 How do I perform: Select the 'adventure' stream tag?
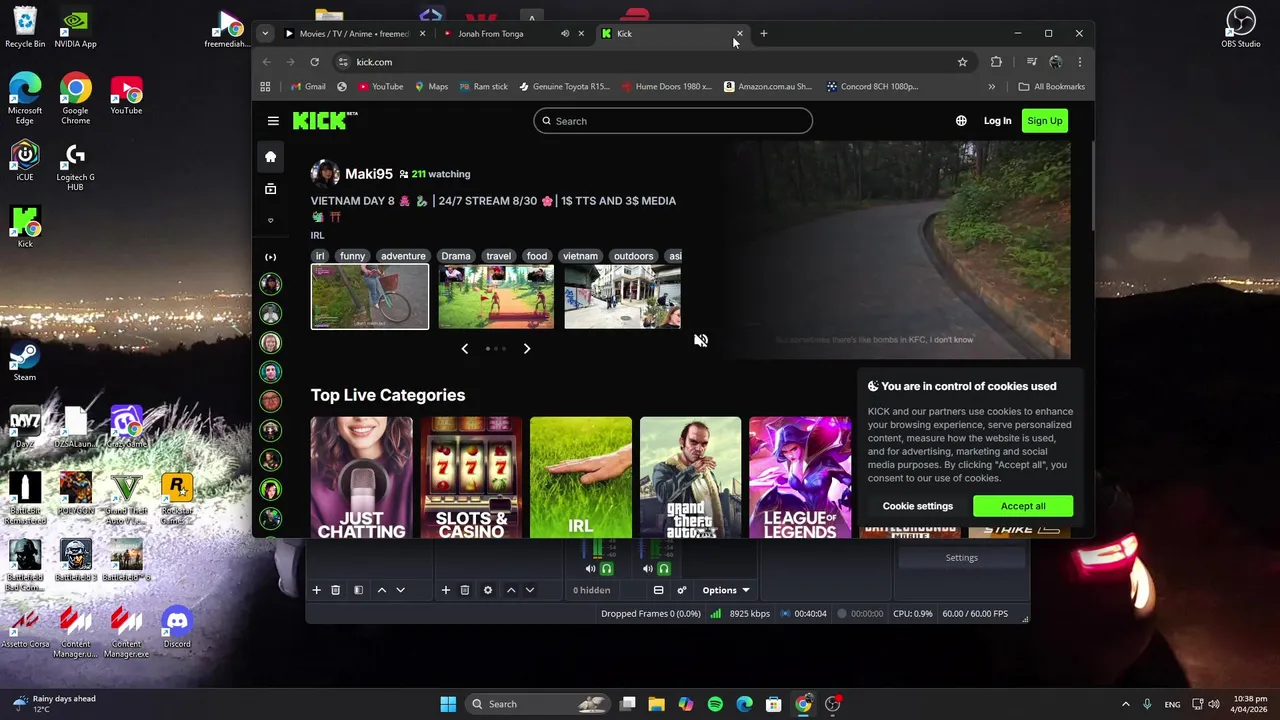[403, 256]
